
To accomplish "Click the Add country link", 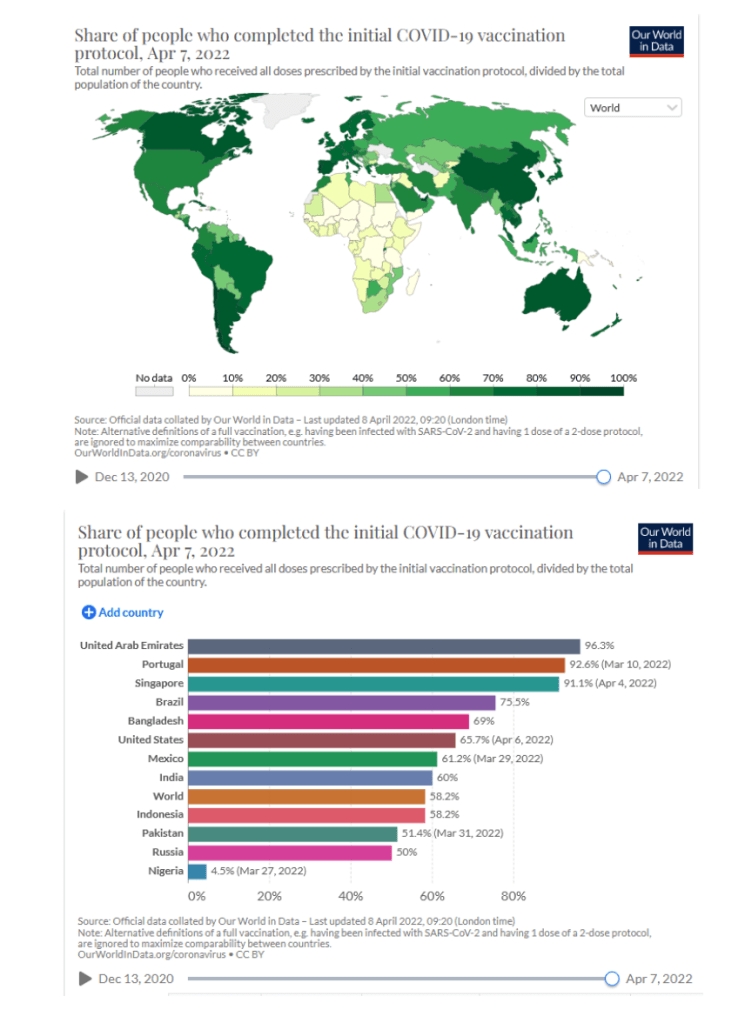I will pyautogui.click(x=130, y=612).
